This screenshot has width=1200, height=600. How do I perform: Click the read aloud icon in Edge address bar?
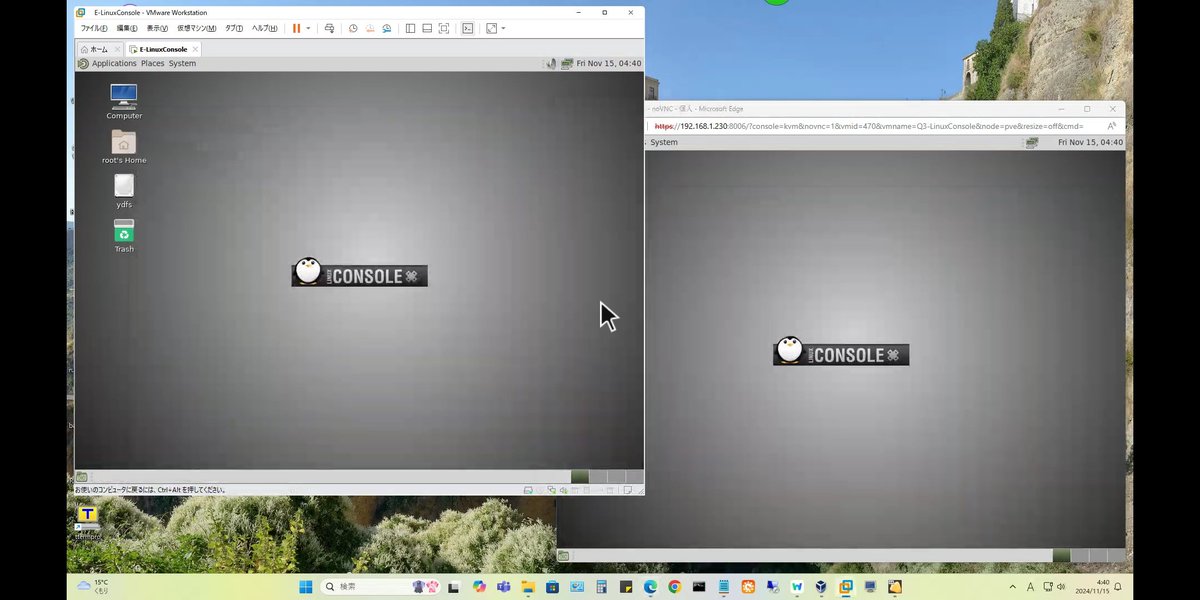(1110, 126)
